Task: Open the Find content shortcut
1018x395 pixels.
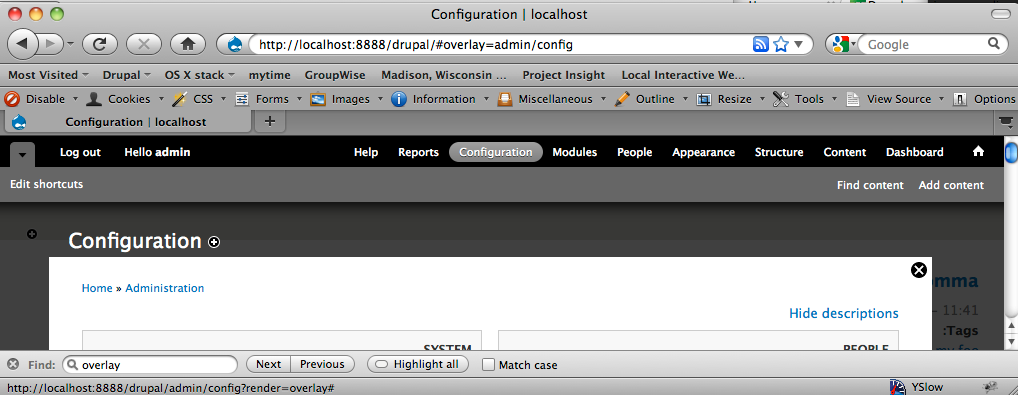Action: click(870, 185)
